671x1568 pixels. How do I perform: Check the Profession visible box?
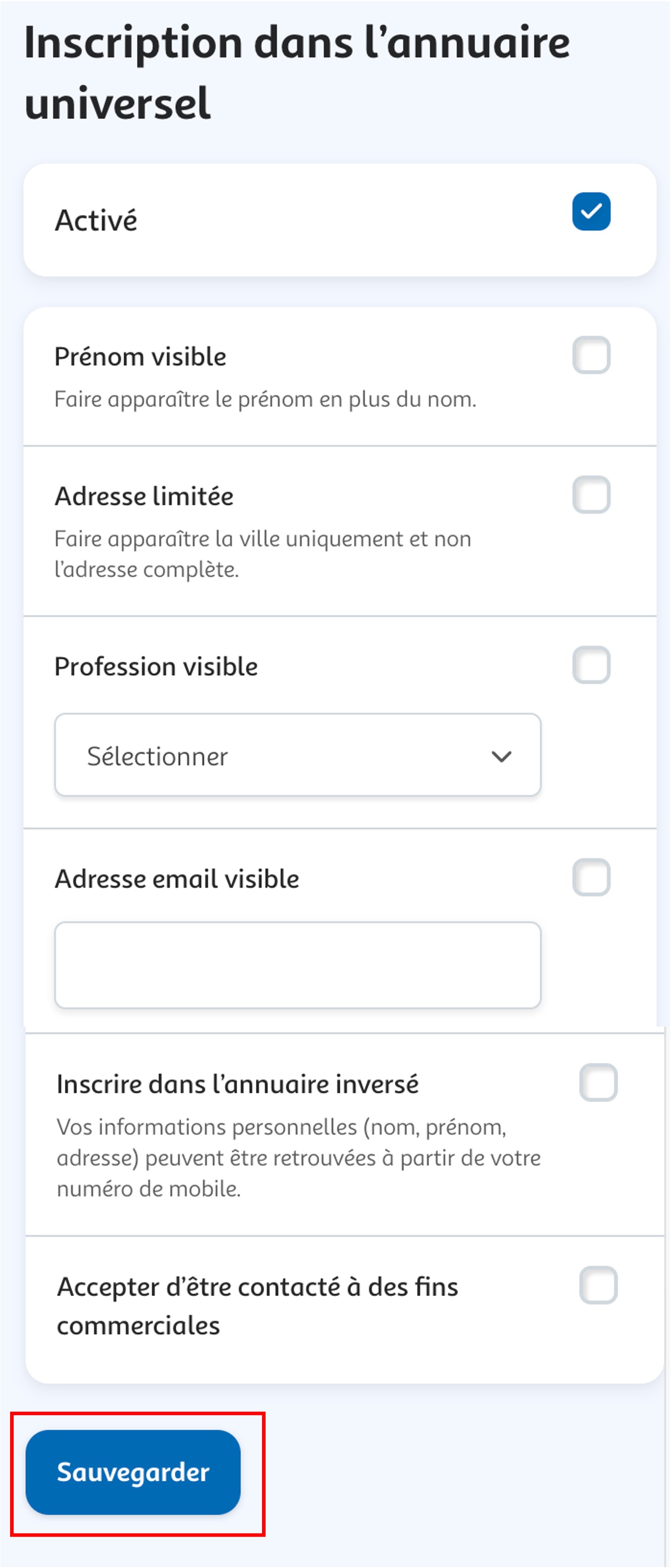(x=591, y=665)
